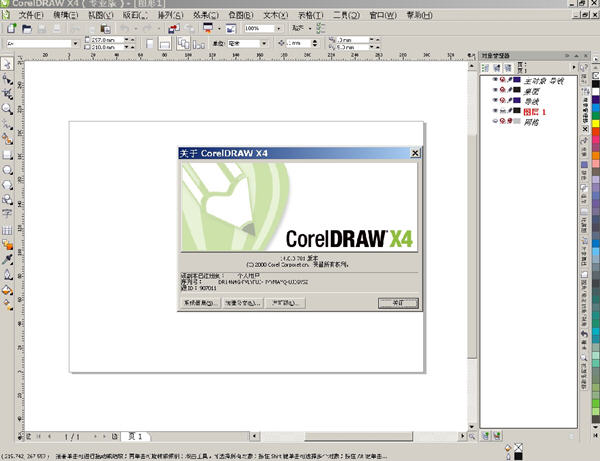Click the 关闭 button in About dialog
Image resolution: width=600 pixels, height=461 pixels.
(x=397, y=302)
